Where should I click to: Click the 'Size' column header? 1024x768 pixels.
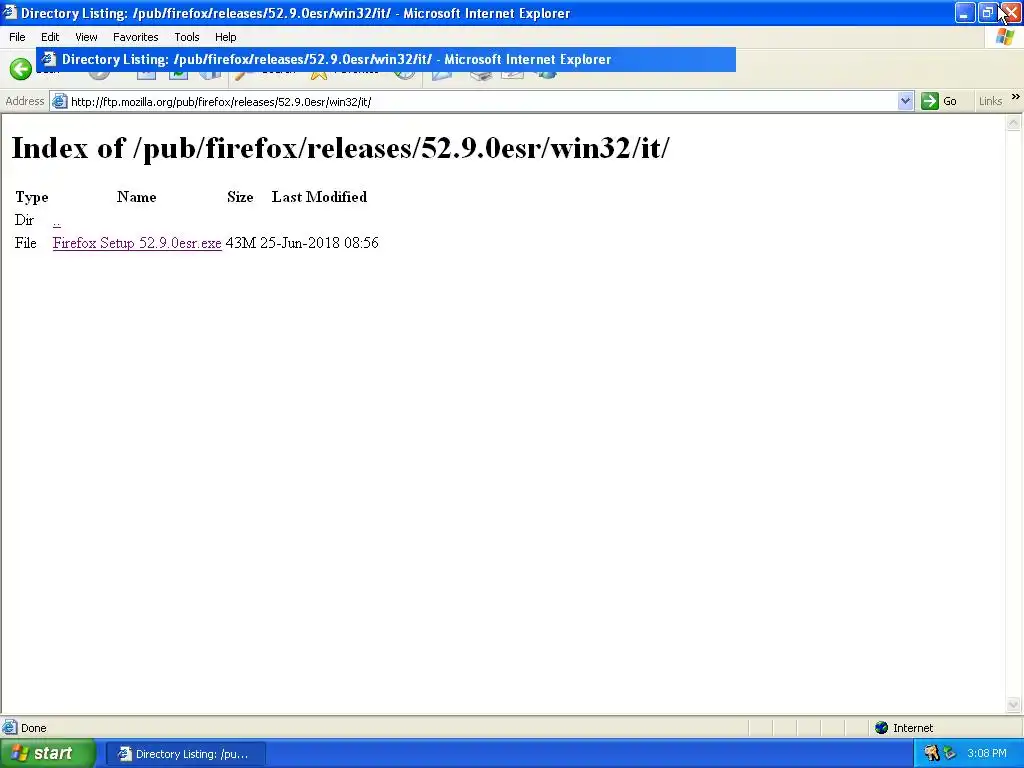(x=240, y=197)
